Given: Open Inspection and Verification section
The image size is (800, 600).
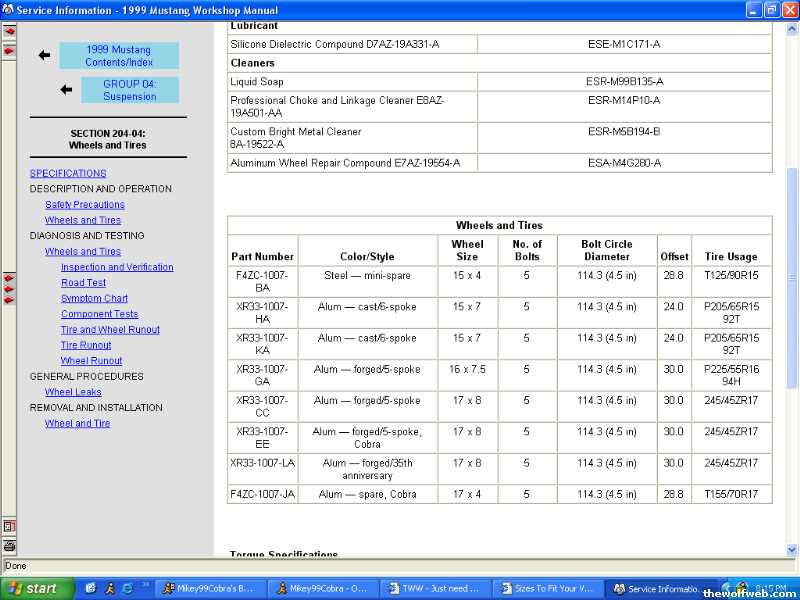Looking at the screenshot, I should [117, 267].
